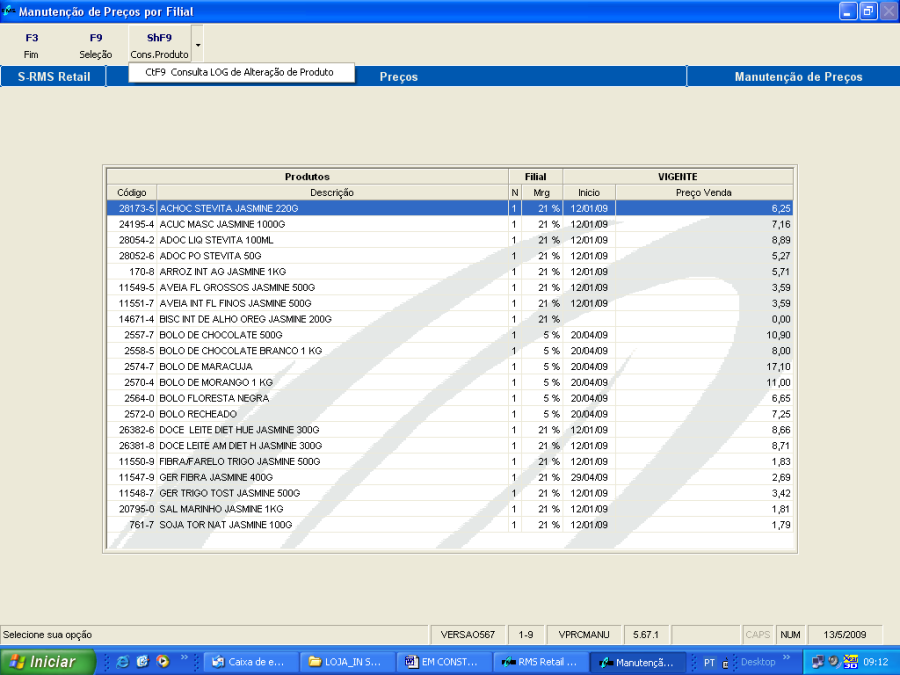Image resolution: width=900 pixels, height=675 pixels.
Task: Select row BOLO DE CHOCOLATE 500G
Action: (450, 335)
